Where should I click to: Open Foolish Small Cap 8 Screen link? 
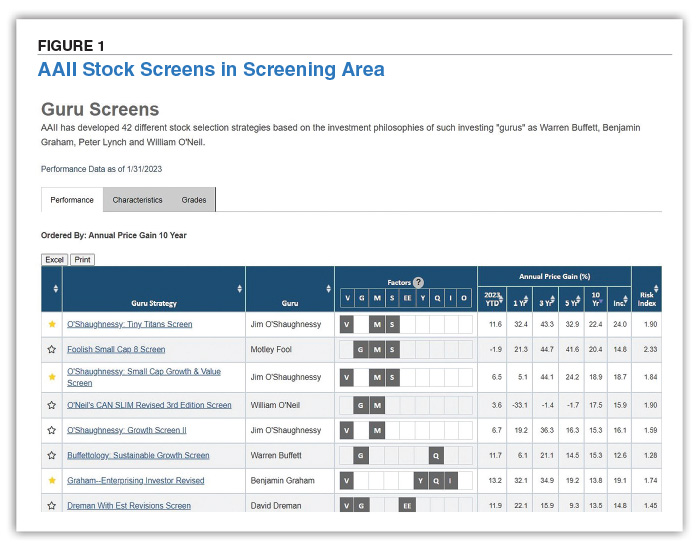116,349
